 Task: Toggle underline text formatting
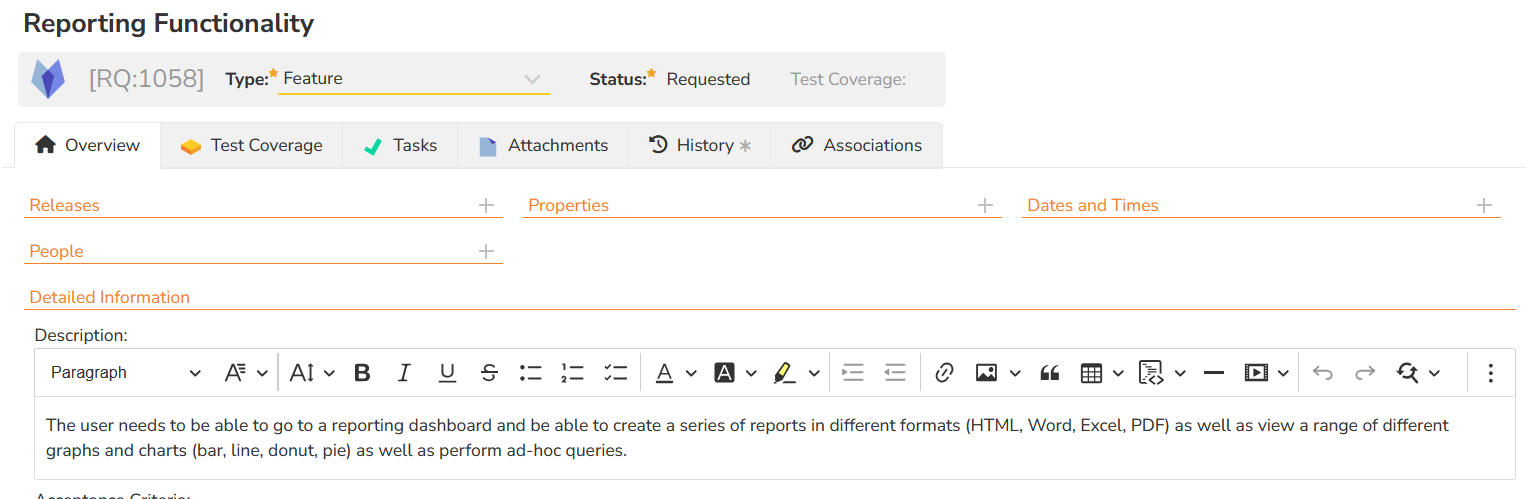pos(447,373)
